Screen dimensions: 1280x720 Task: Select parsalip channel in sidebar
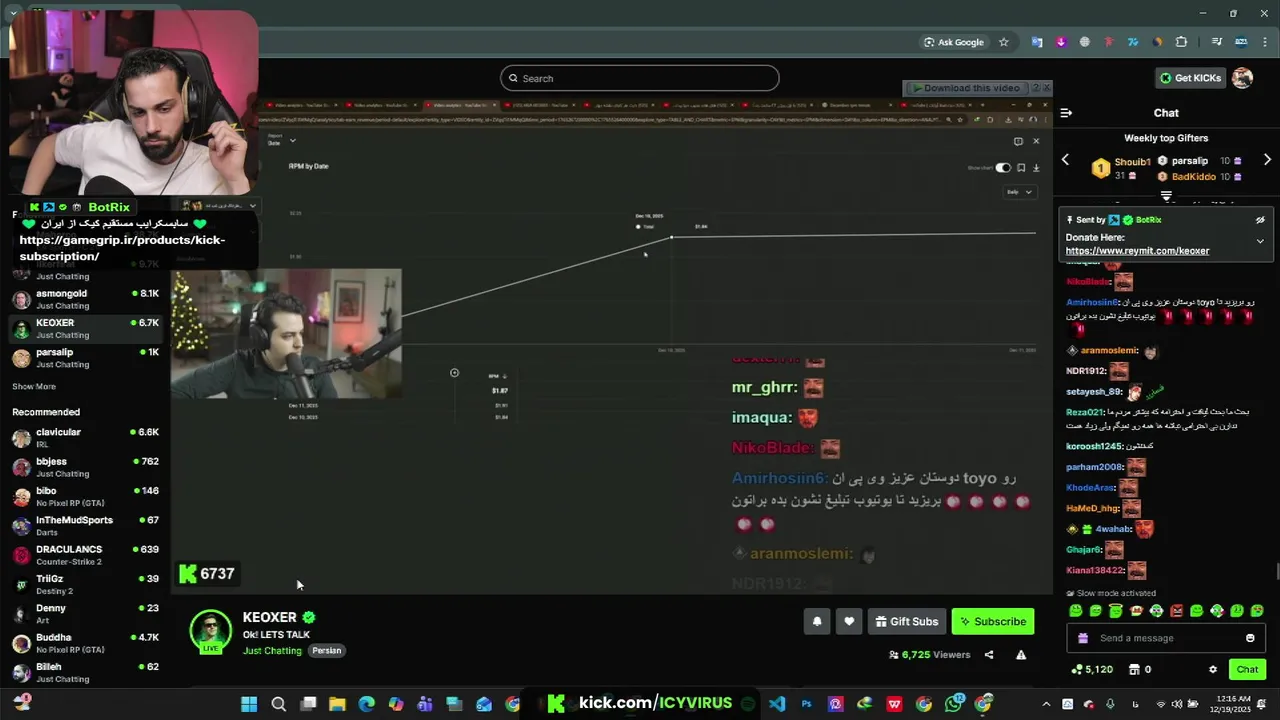85,358
